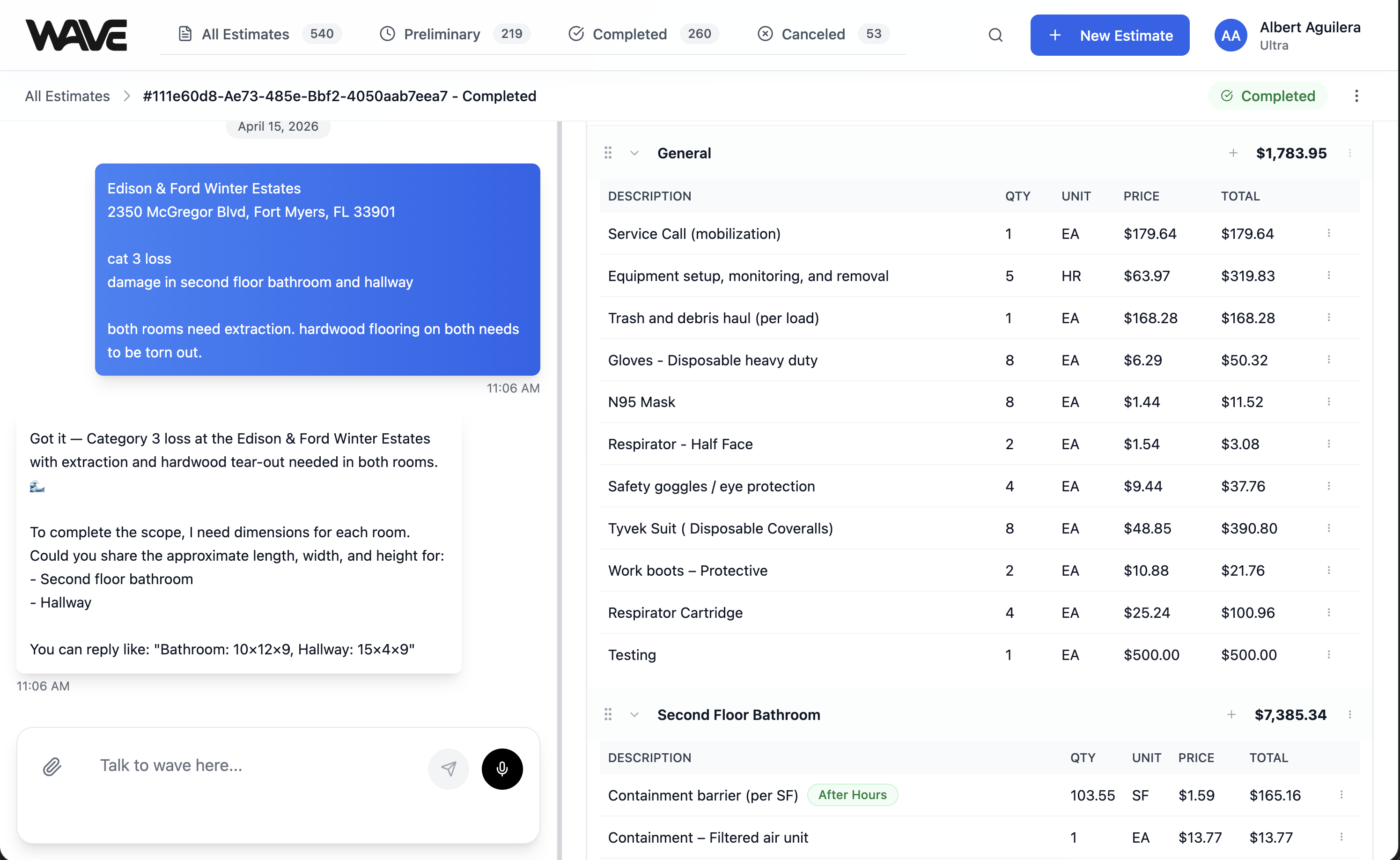Viewport: 1400px width, 860px height.
Task: Click the paper plane send icon
Action: [449, 768]
